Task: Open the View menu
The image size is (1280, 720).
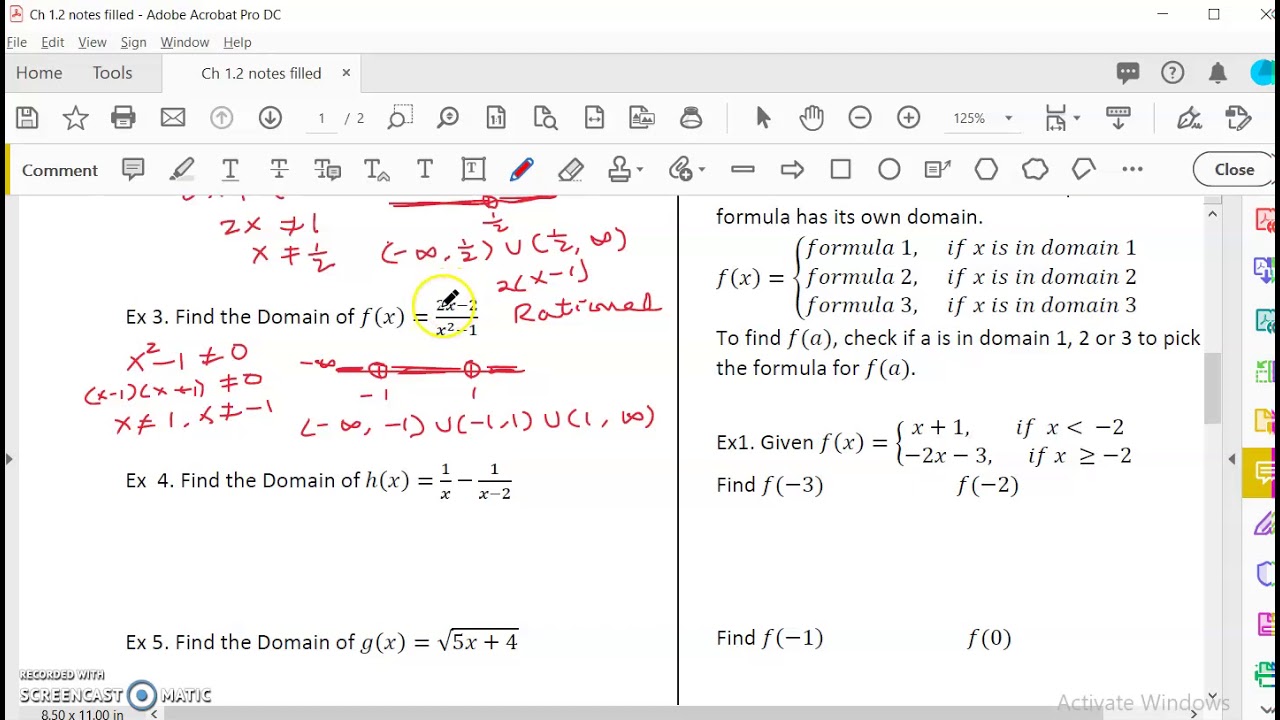Action: (92, 42)
